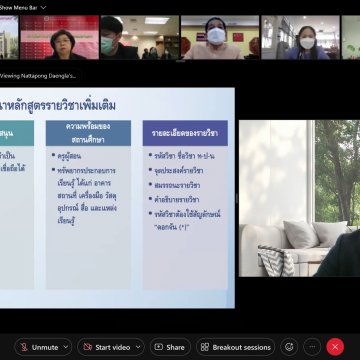Click the muted microphone icon
Viewport: 360px width, 360px height.
tap(24, 347)
